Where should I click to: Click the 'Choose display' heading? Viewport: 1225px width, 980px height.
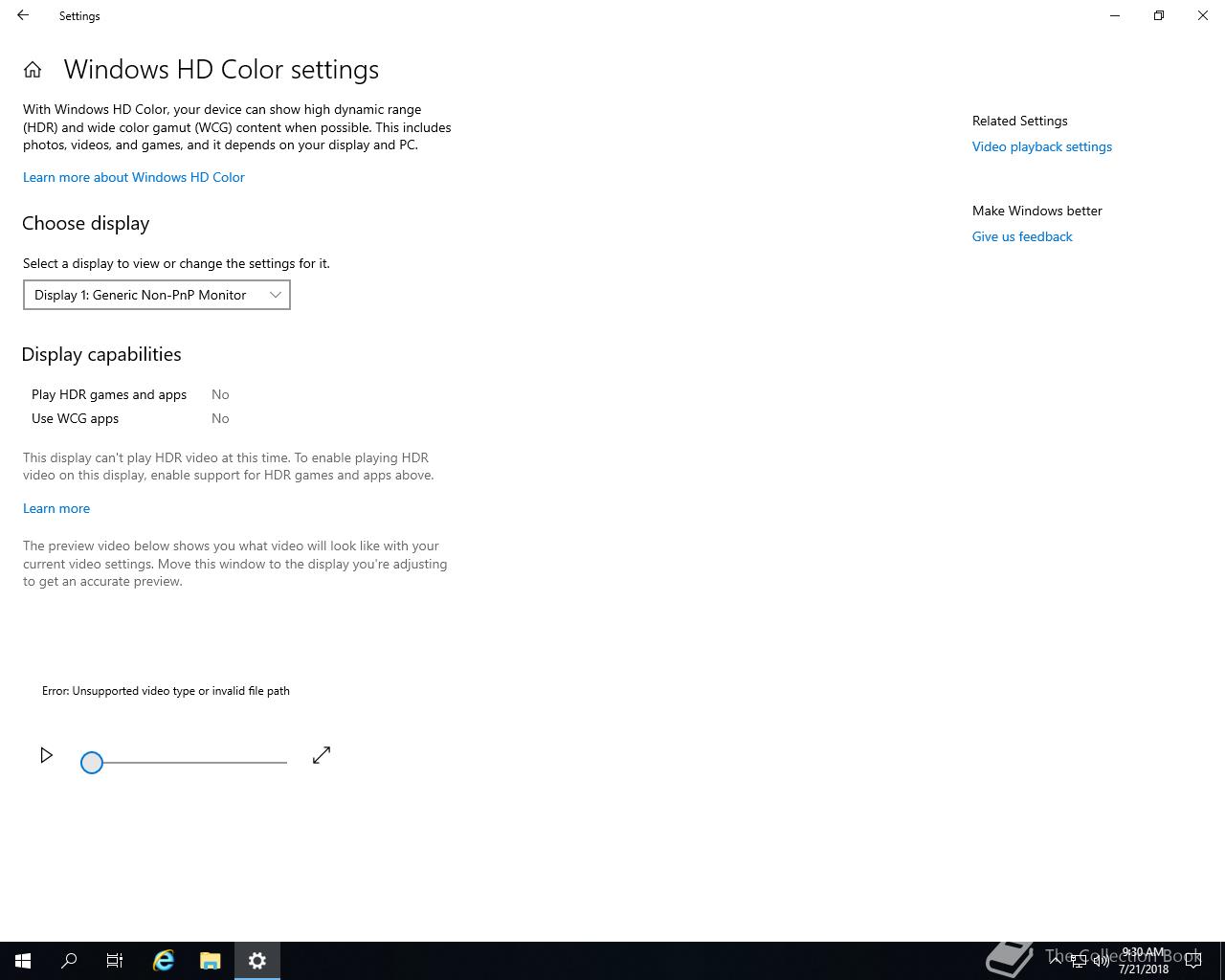point(86,223)
